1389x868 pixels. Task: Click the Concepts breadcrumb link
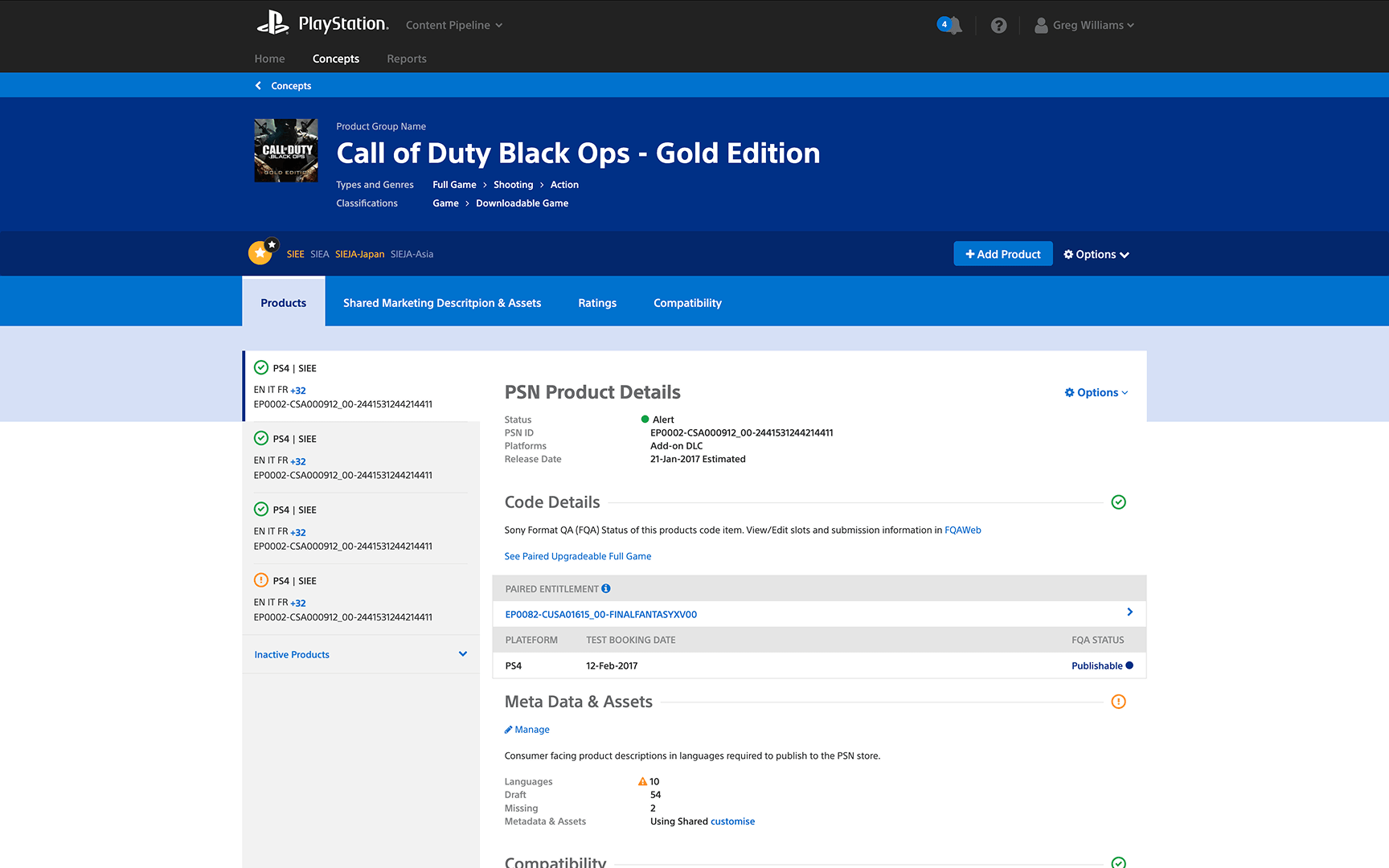pyautogui.click(x=291, y=86)
